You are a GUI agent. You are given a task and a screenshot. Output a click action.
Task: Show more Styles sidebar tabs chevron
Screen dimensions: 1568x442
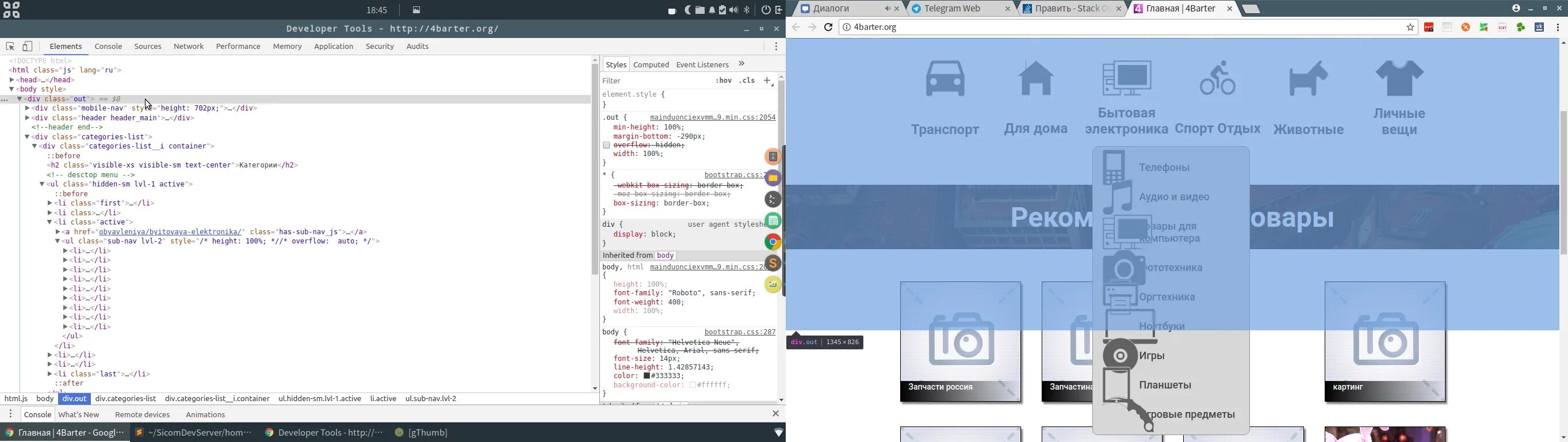click(x=742, y=64)
